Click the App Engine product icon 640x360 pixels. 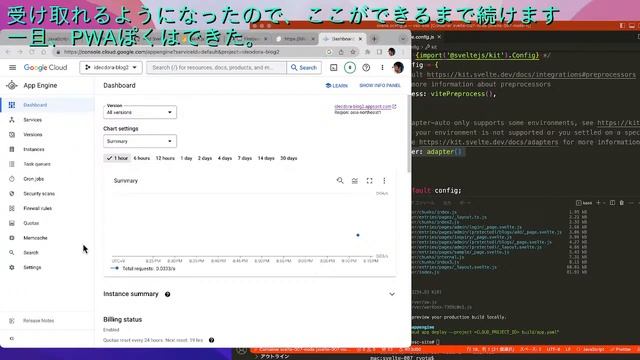point(12,85)
